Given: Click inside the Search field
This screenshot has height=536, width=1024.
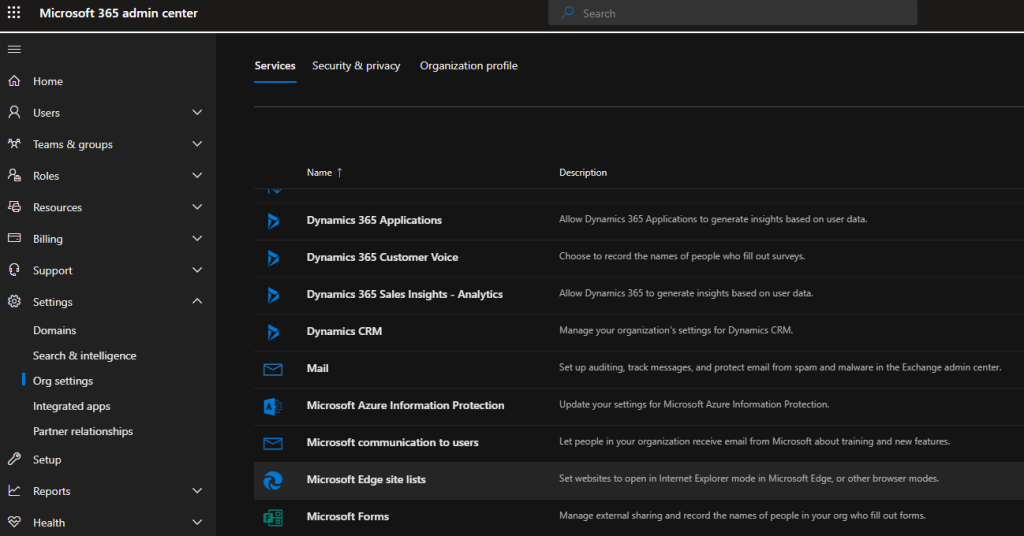Looking at the screenshot, I should tap(733, 13).
